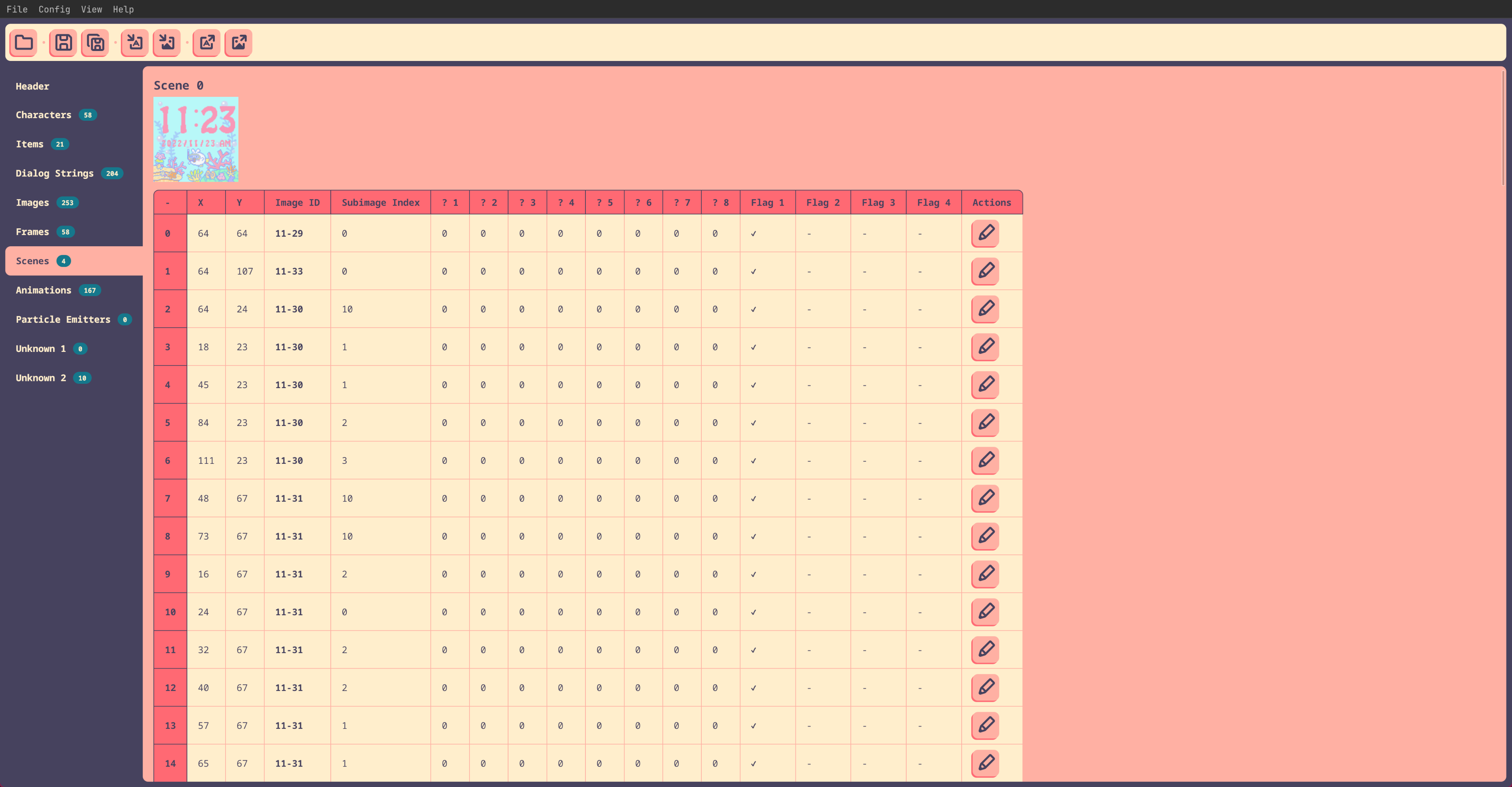
Task: Open image link 11-33 in row 1
Action: click(289, 271)
